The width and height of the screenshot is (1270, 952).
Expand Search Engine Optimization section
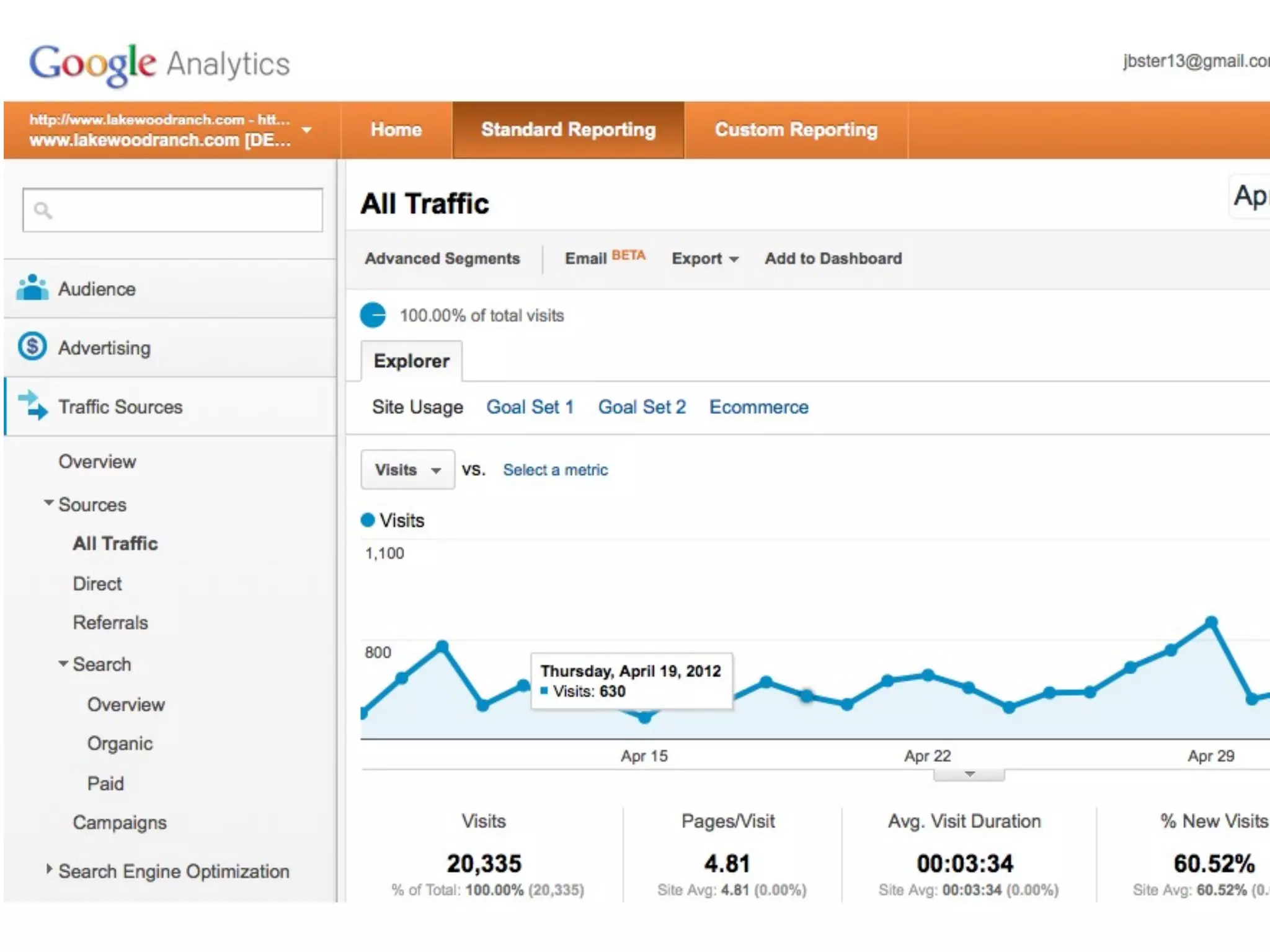click(50, 870)
